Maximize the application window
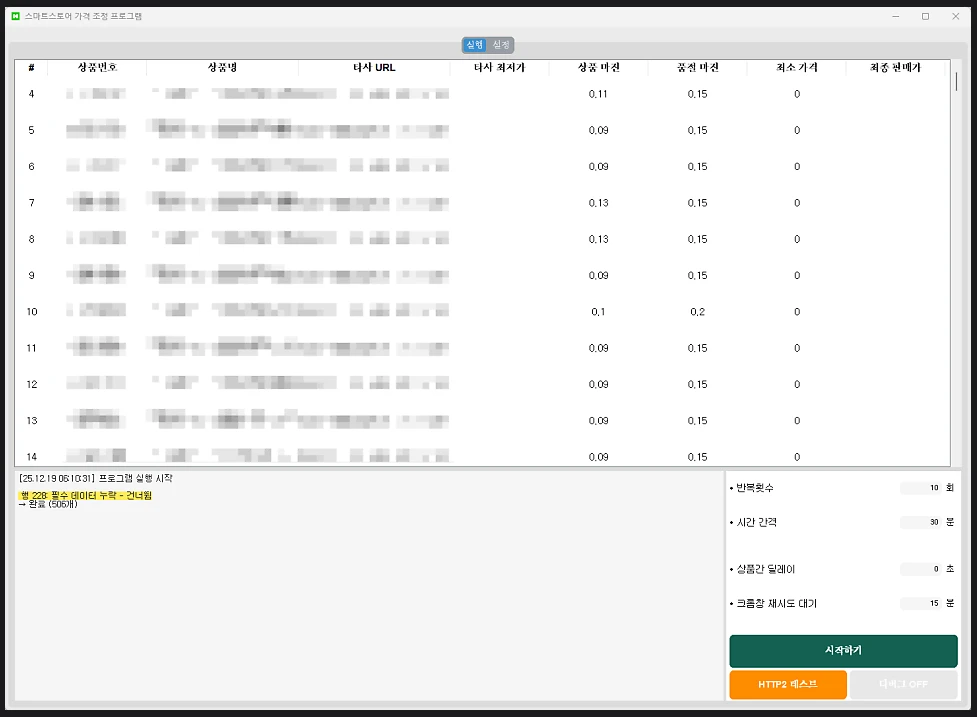Screen dimensions: 977x717 tap(925, 16)
